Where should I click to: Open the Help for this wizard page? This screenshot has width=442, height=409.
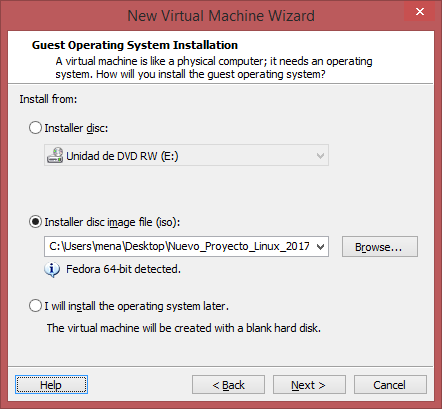click(51, 385)
